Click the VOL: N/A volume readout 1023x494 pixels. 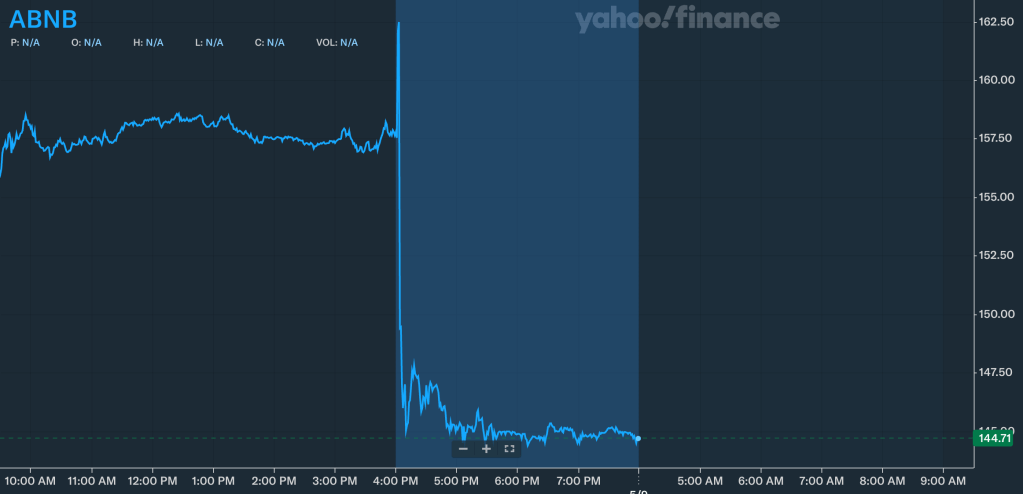337,42
